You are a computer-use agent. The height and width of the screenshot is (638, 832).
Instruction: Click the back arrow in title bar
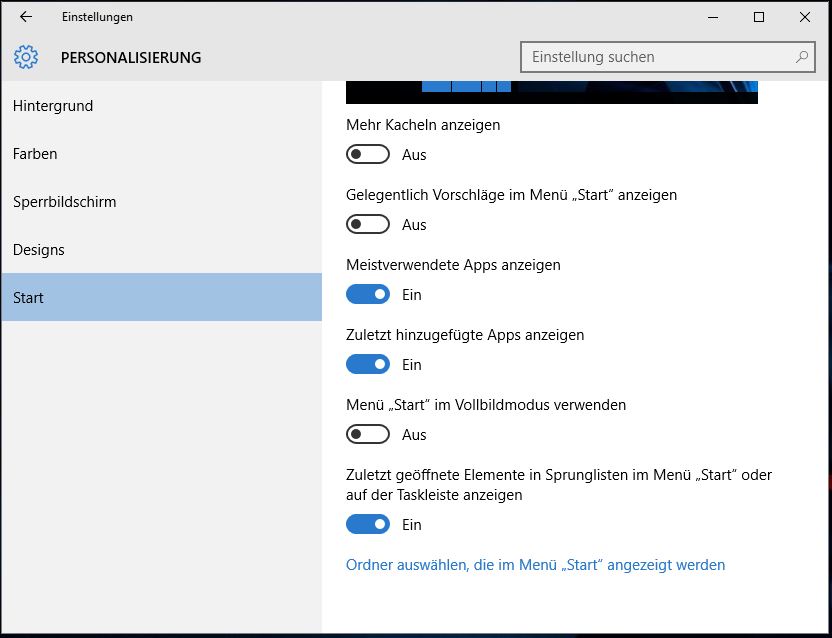(25, 17)
